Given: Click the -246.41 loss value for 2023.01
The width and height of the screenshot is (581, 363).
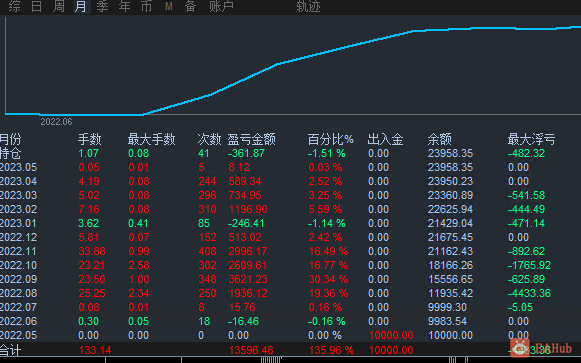Looking at the screenshot, I should click(x=246, y=223).
